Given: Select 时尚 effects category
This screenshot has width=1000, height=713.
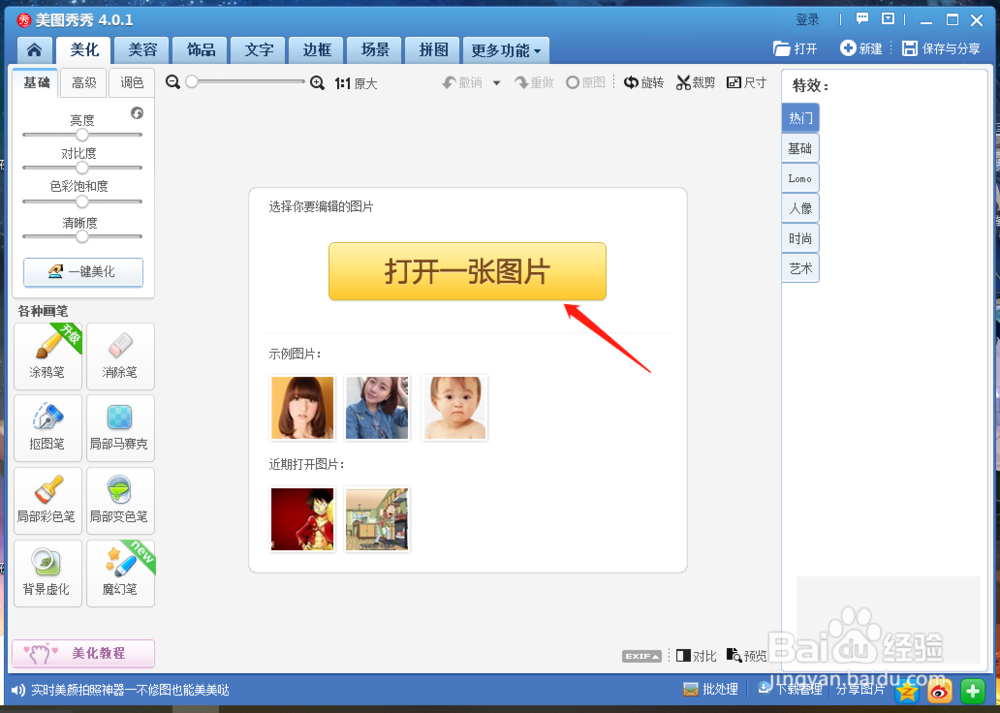Looking at the screenshot, I should click(x=800, y=238).
